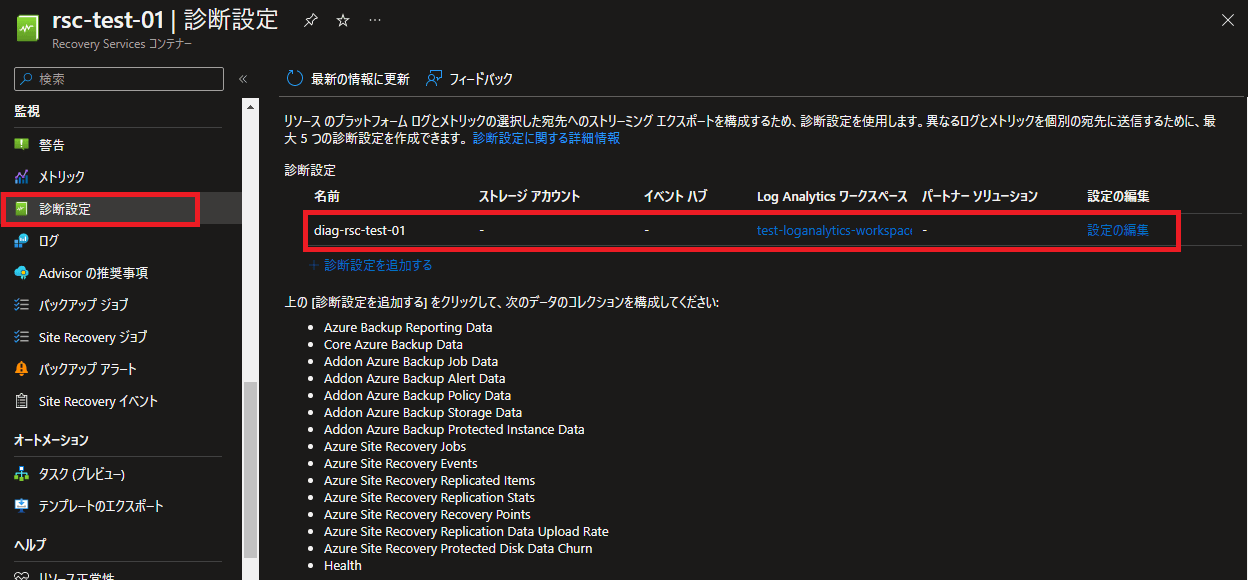Click the バックアップ アラート warning icon
This screenshot has height=580, width=1248.
click(21, 368)
